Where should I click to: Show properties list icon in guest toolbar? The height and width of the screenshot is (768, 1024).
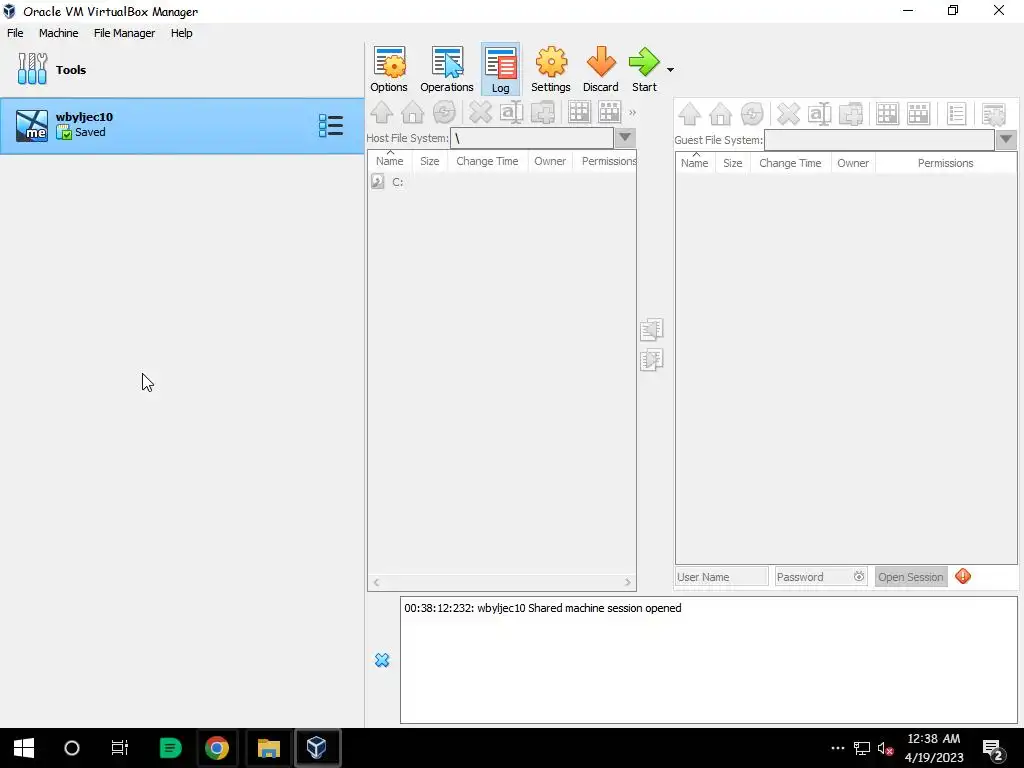pos(956,114)
